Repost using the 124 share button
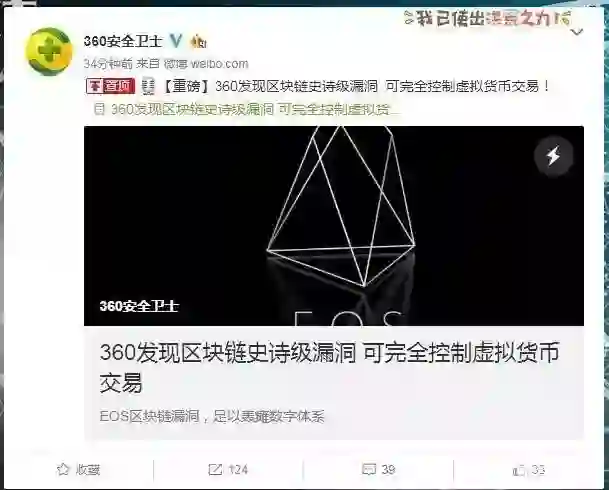The height and width of the screenshot is (490, 609). [228, 470]
